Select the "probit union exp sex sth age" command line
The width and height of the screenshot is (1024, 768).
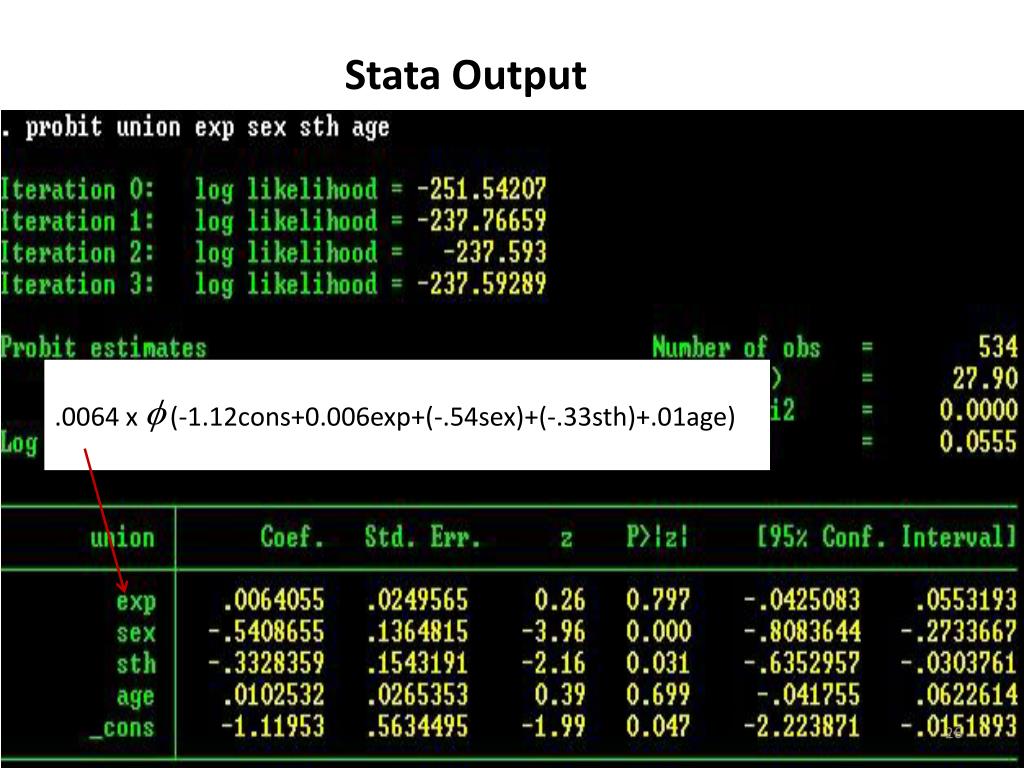click(x=208, y=127)
